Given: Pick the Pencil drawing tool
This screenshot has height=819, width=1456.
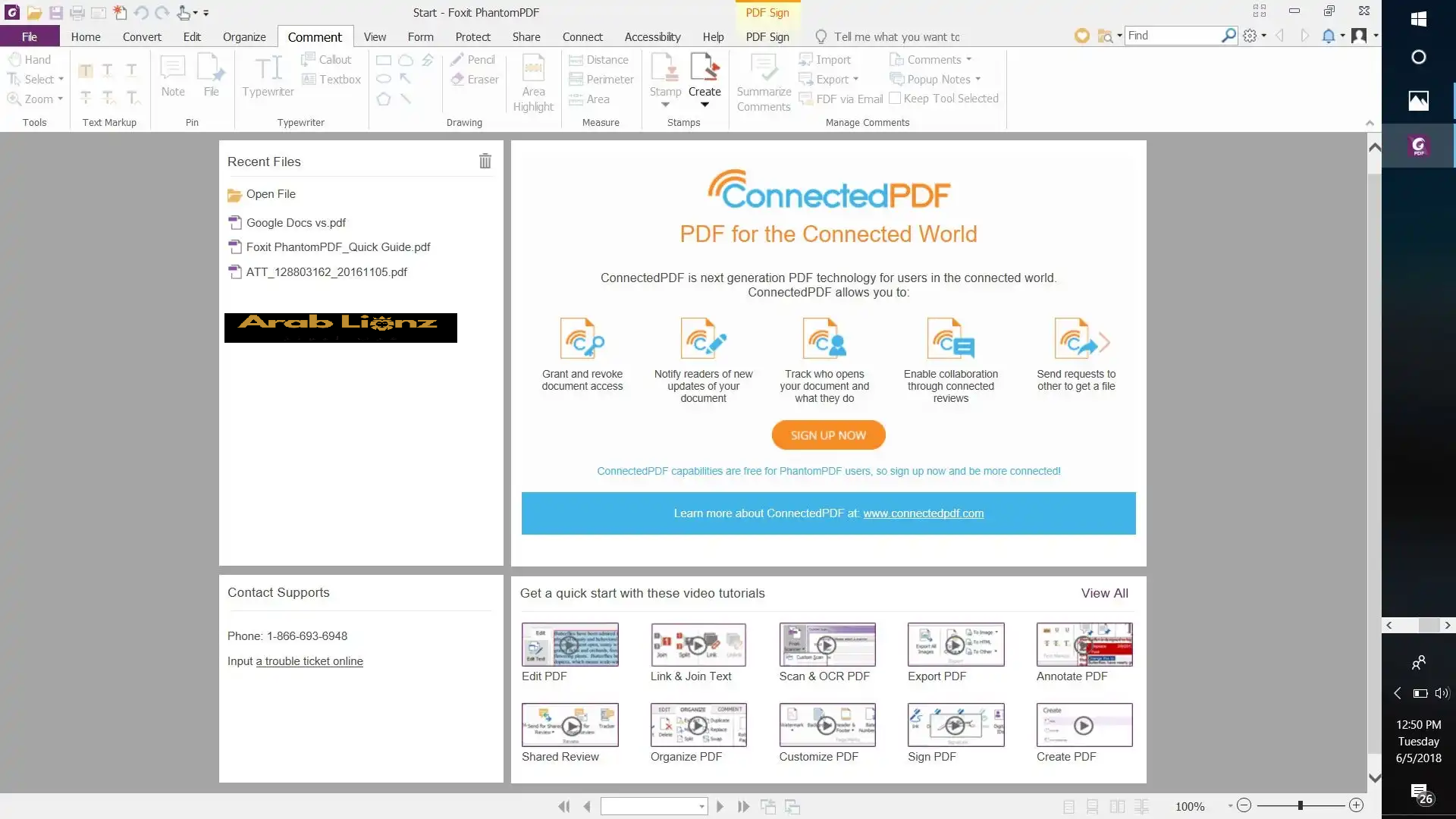Looking at the screenshot, I should pyautogui.click(x=472, y=59).
